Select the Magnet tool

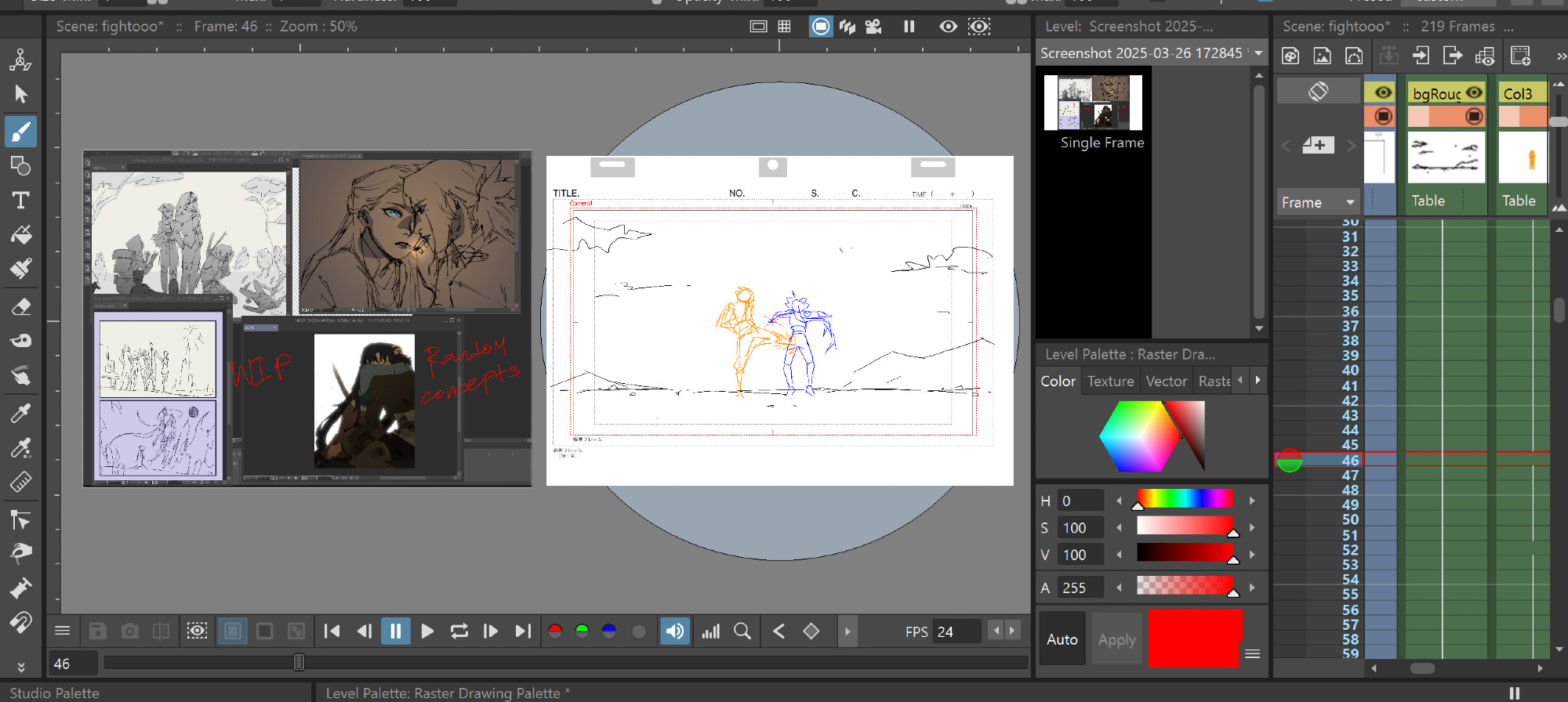(x=20, y=624)
